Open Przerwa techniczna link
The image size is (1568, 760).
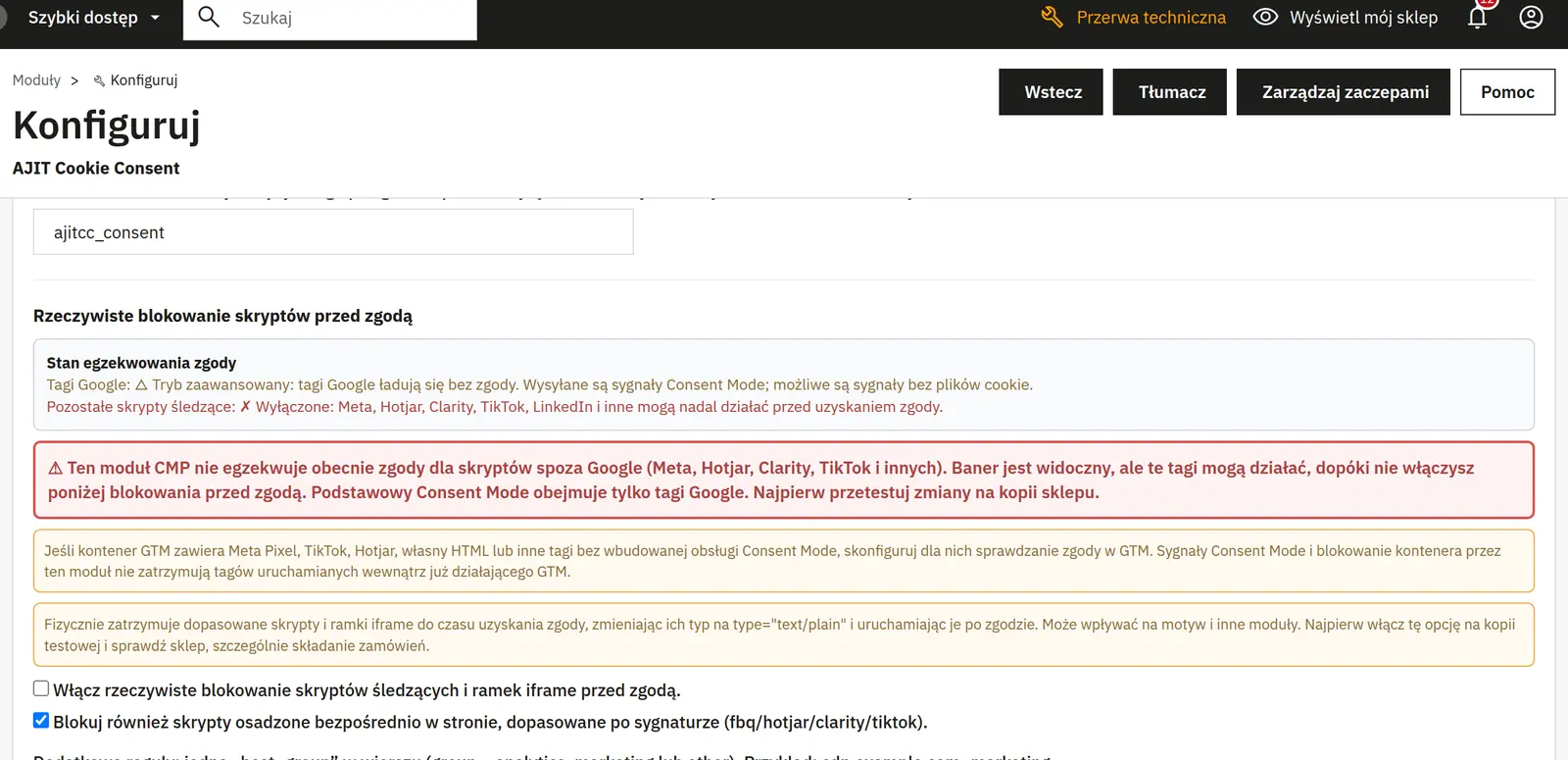click(x=1151, y=18)
